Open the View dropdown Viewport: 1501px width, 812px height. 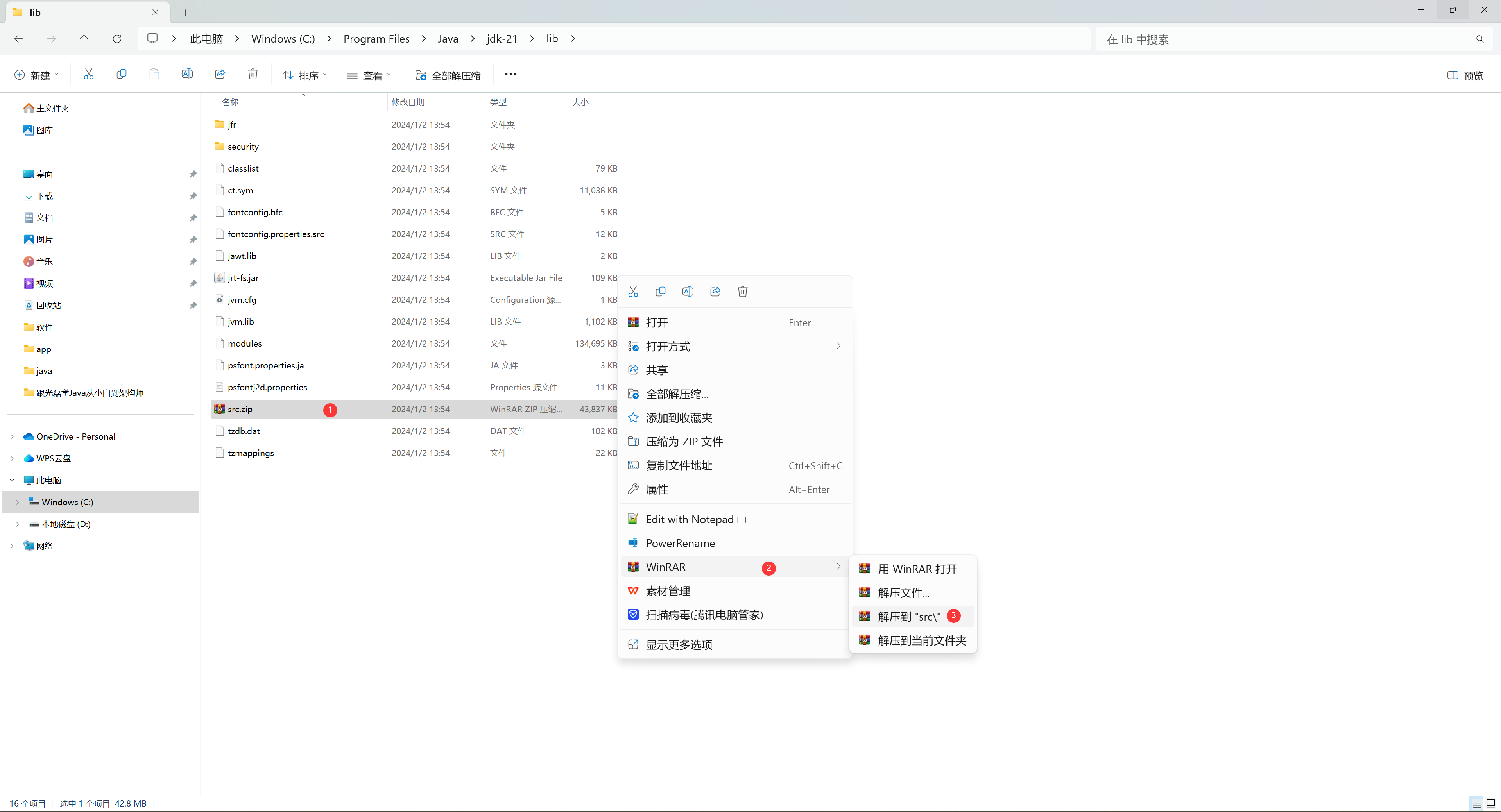pyautogui.click(x=369, y=75)
